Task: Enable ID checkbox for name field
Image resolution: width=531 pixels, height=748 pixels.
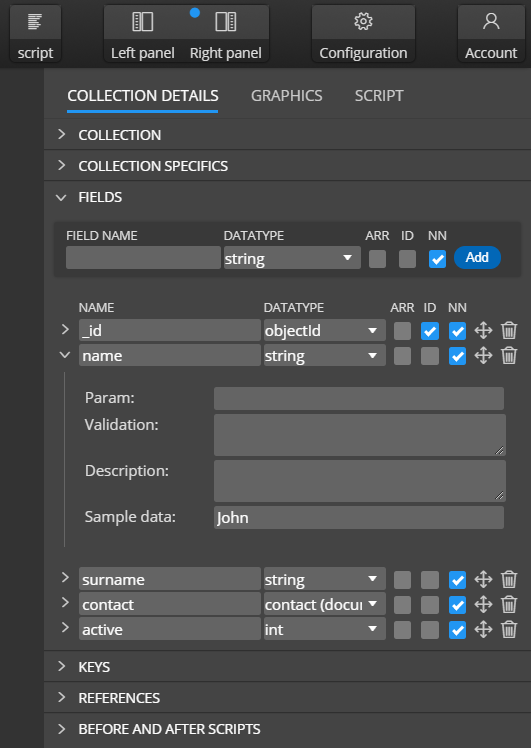Action: point(430,356)
